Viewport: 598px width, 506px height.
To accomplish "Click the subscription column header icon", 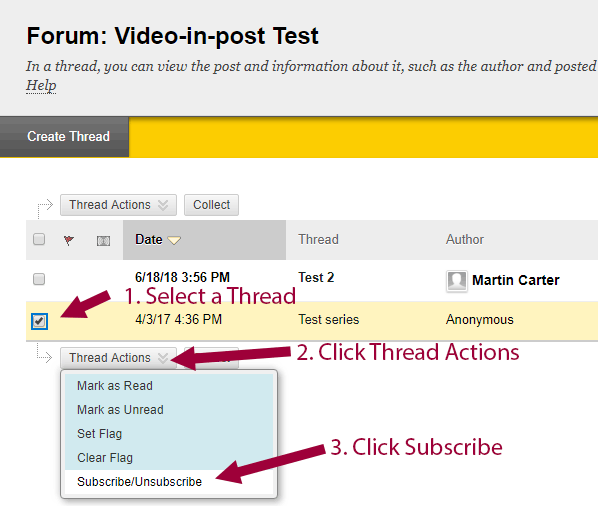I will 103,241.
